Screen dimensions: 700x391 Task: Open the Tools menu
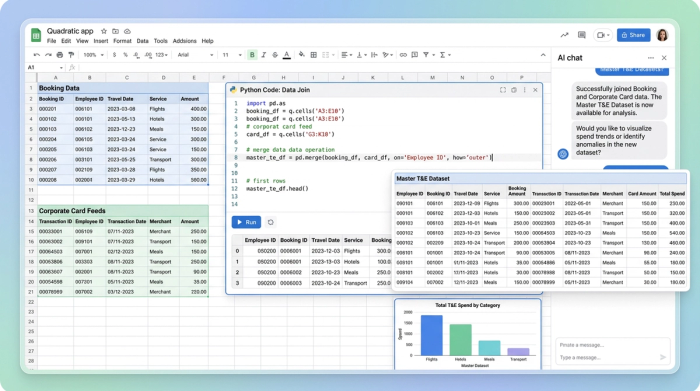(x=161, y=41)
